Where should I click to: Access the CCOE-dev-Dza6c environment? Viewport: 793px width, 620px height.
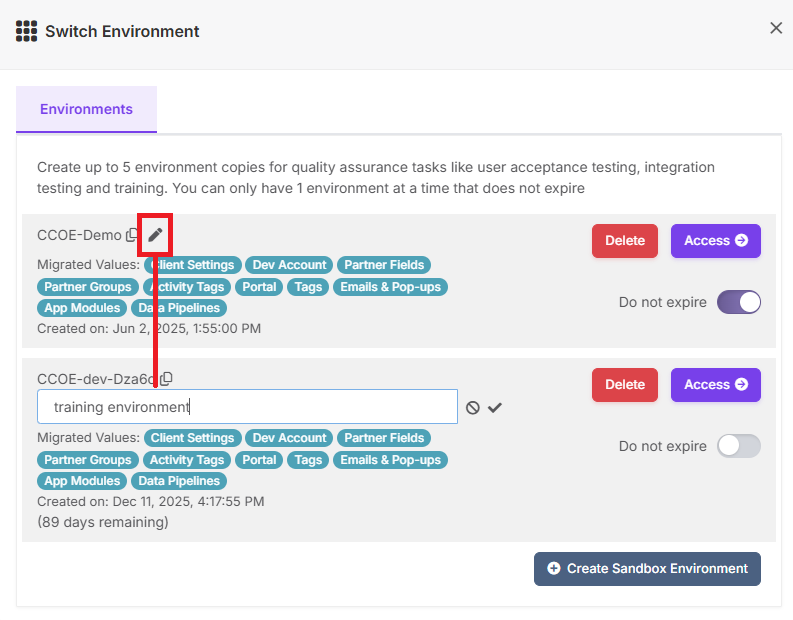click(x=716, y=385)
